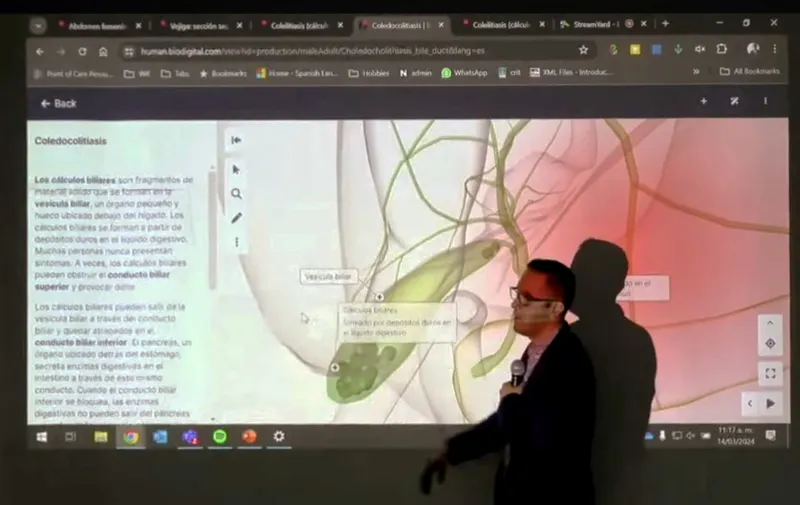The height and width of the screenshot is (505, 800).
Task: Open the Windows Start menu
Action: coord(42,437)
